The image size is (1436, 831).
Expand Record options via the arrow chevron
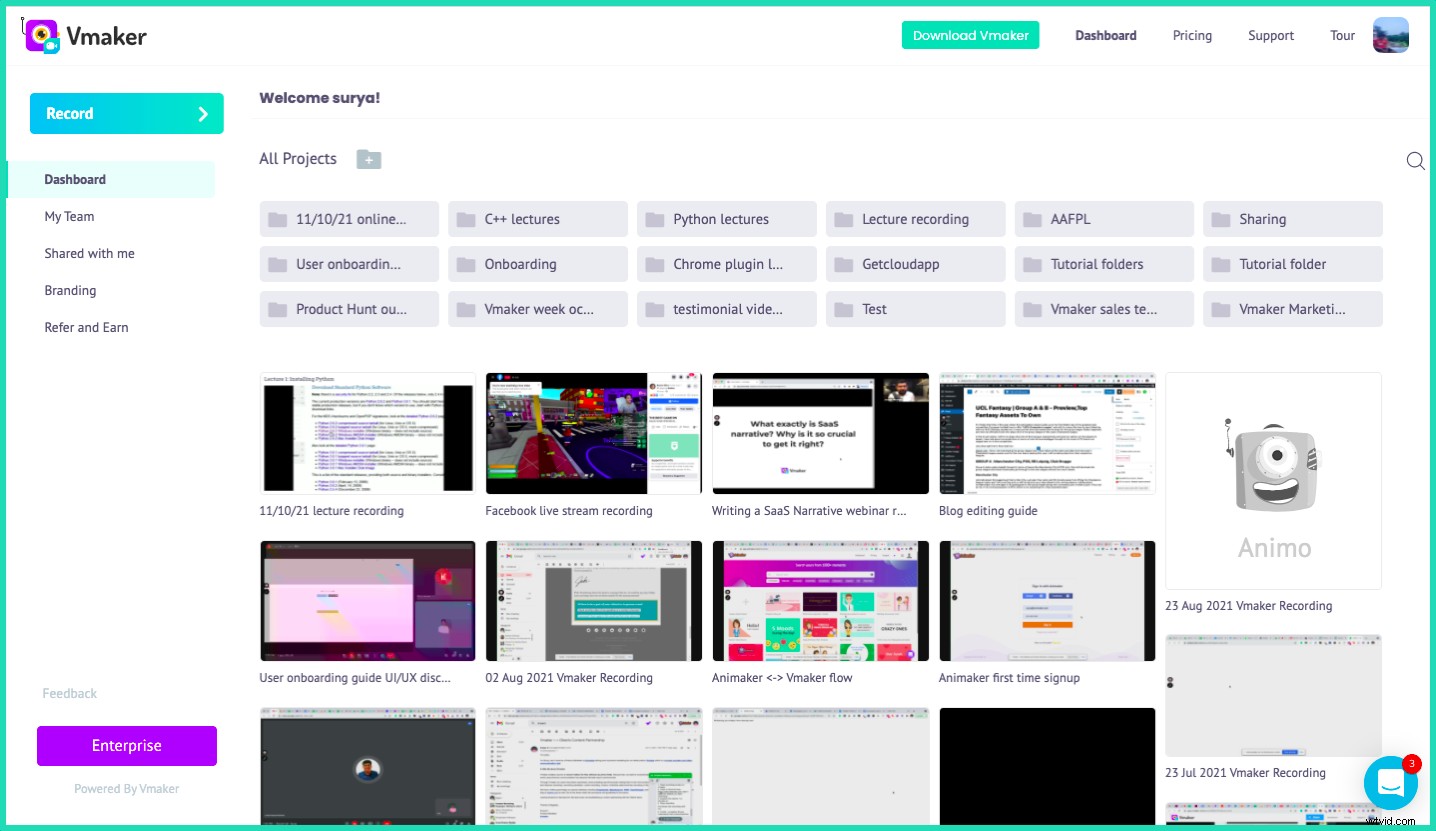(x=202, y=113)
